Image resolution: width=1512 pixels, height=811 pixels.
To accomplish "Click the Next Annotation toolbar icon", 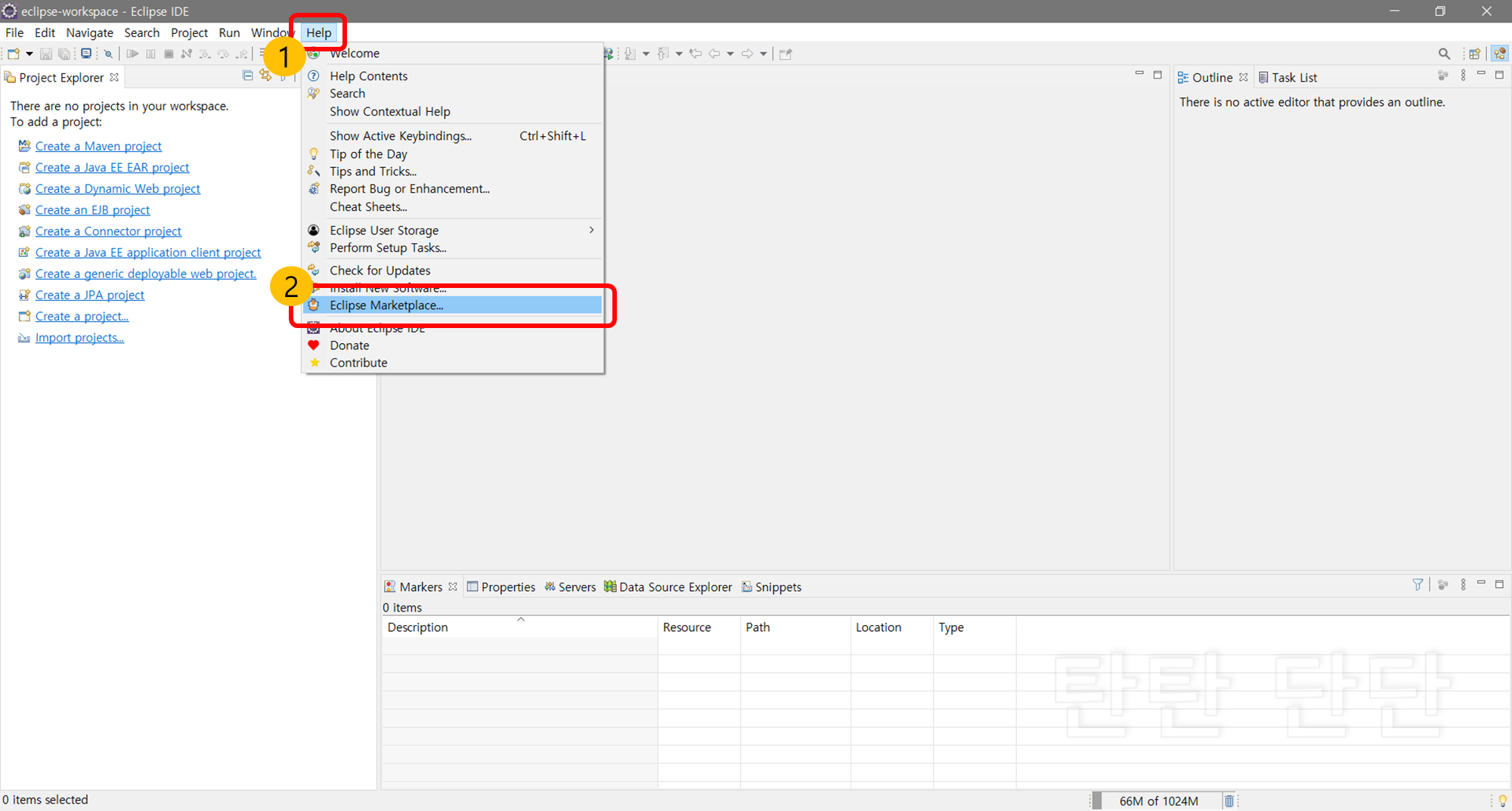I will coord(630,54).
